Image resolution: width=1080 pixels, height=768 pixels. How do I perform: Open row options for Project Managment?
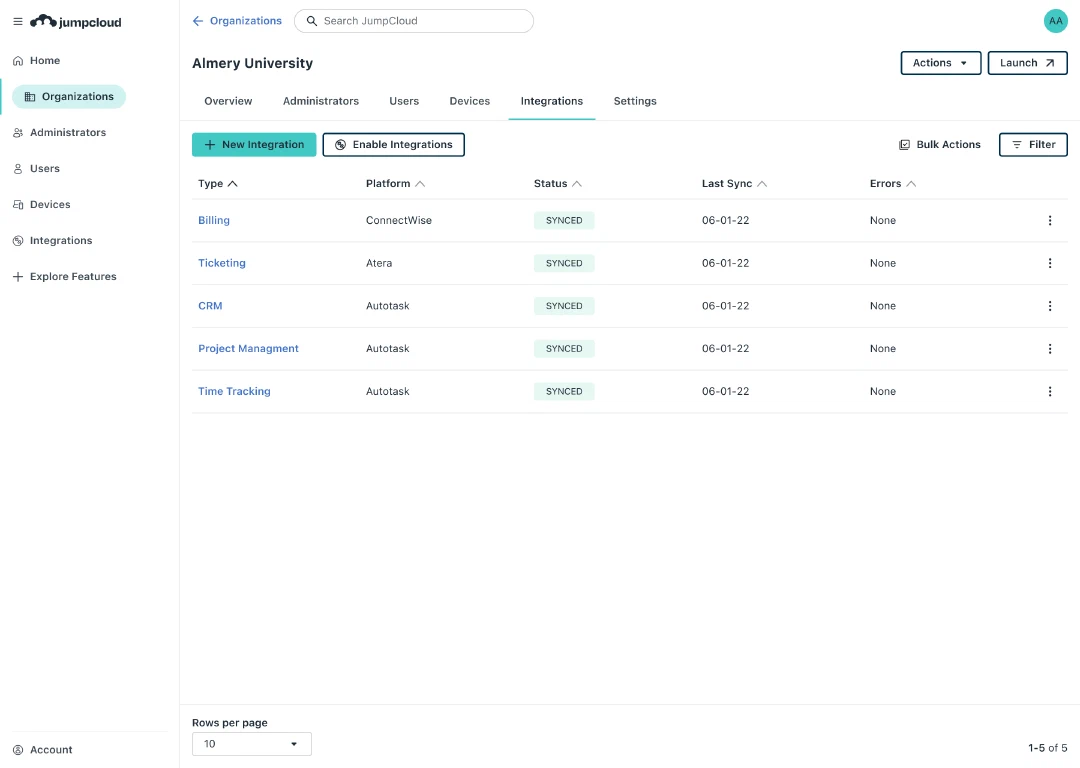click(x=1050, y=349)
